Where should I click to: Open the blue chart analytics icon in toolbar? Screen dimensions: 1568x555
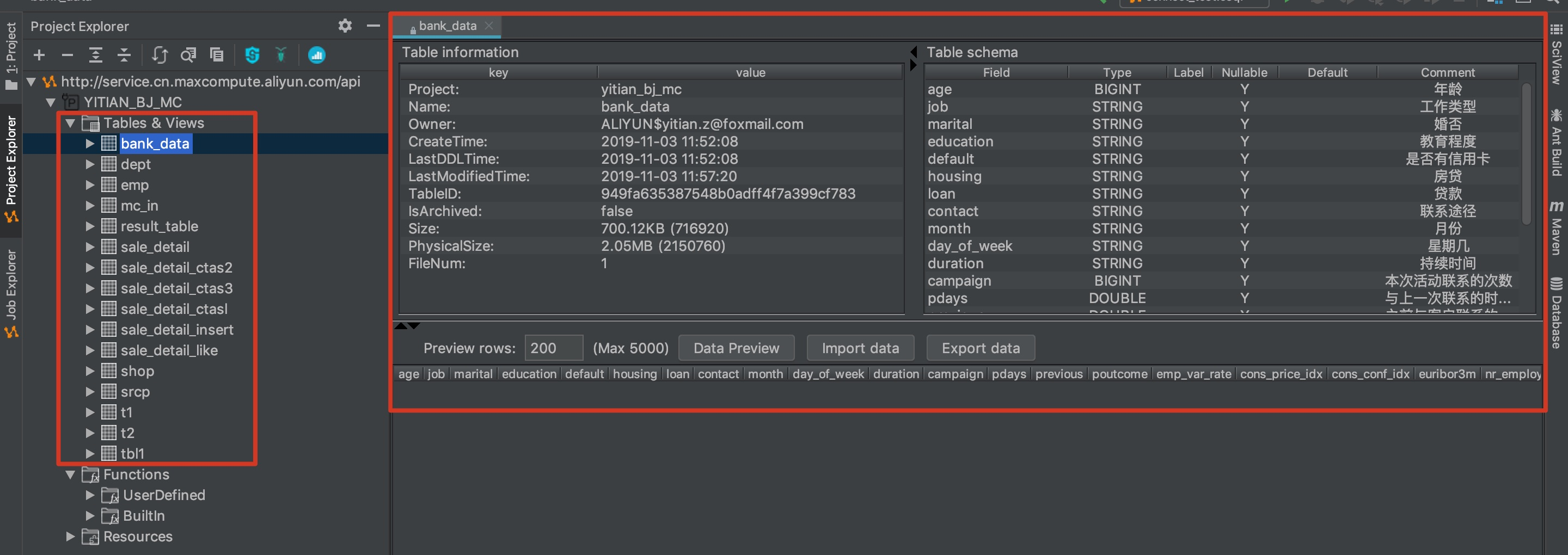tap(316, 55)
